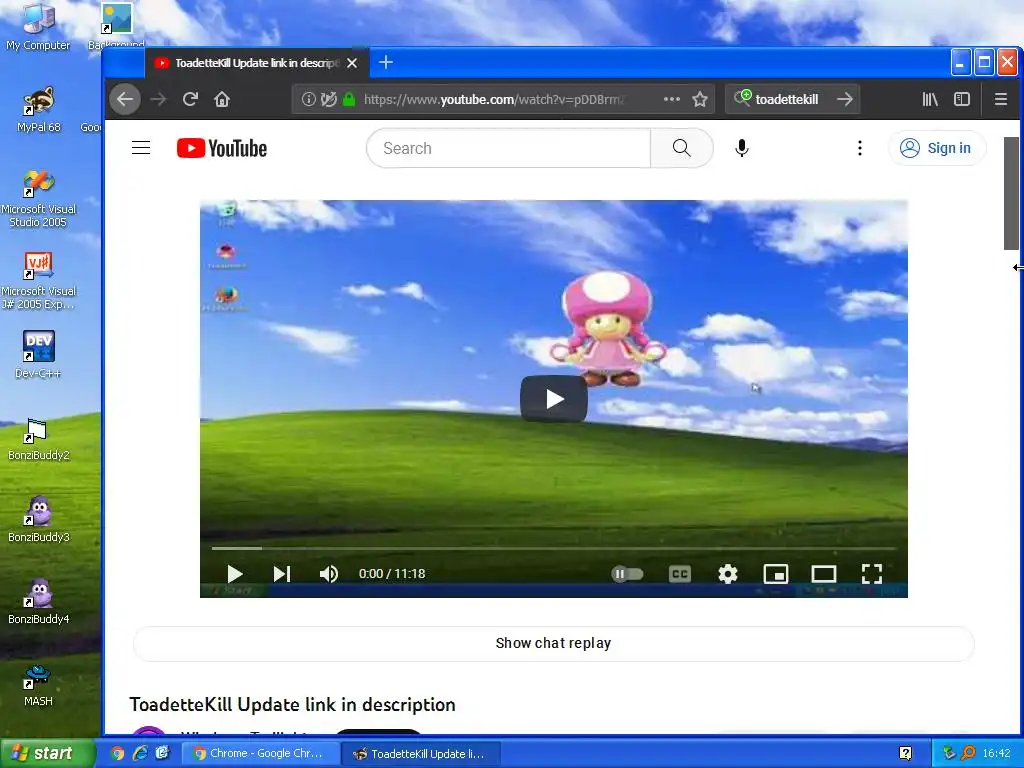Select ToadetteKill Update taskbar item
This screenshot has width=1024, height=768.
click(x=420, y=753)
